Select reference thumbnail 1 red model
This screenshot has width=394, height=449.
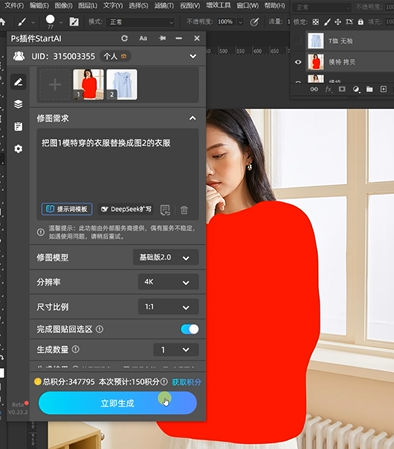tap(88, 85)
